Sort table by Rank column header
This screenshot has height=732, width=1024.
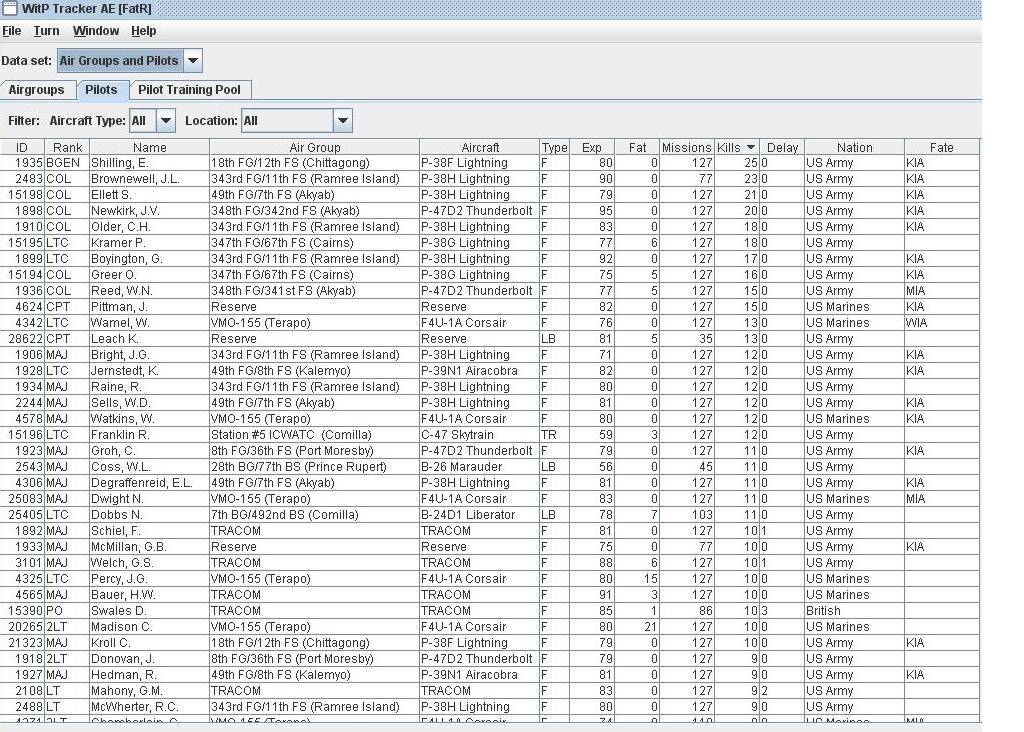coord(67,148)
